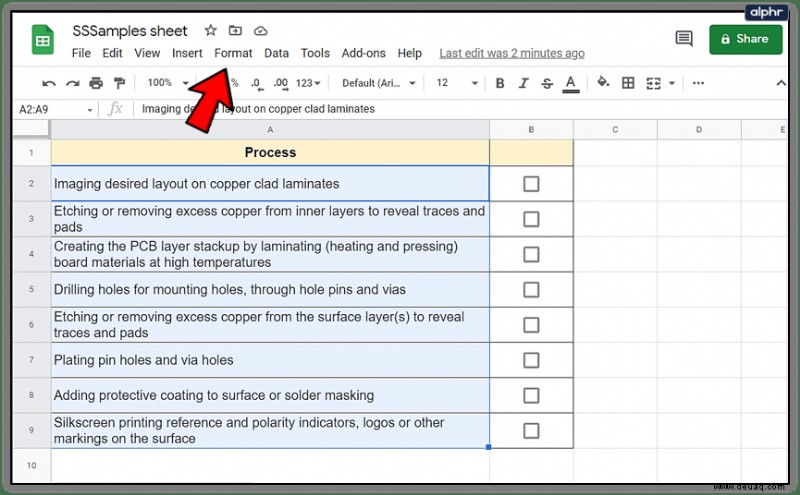Apply italic formatting
The width and height of the screenshot is (800, 495).
[523, 83]
